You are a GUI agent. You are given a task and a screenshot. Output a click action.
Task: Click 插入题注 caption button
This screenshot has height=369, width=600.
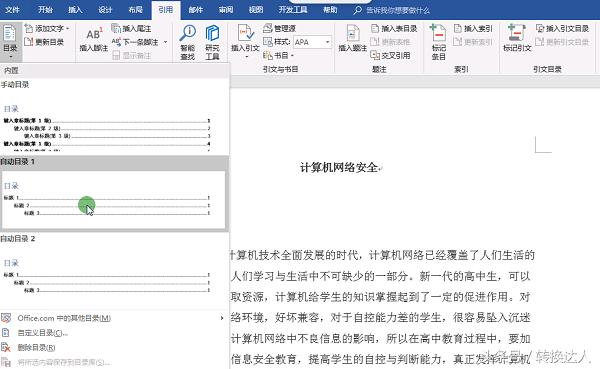(353, 38)
